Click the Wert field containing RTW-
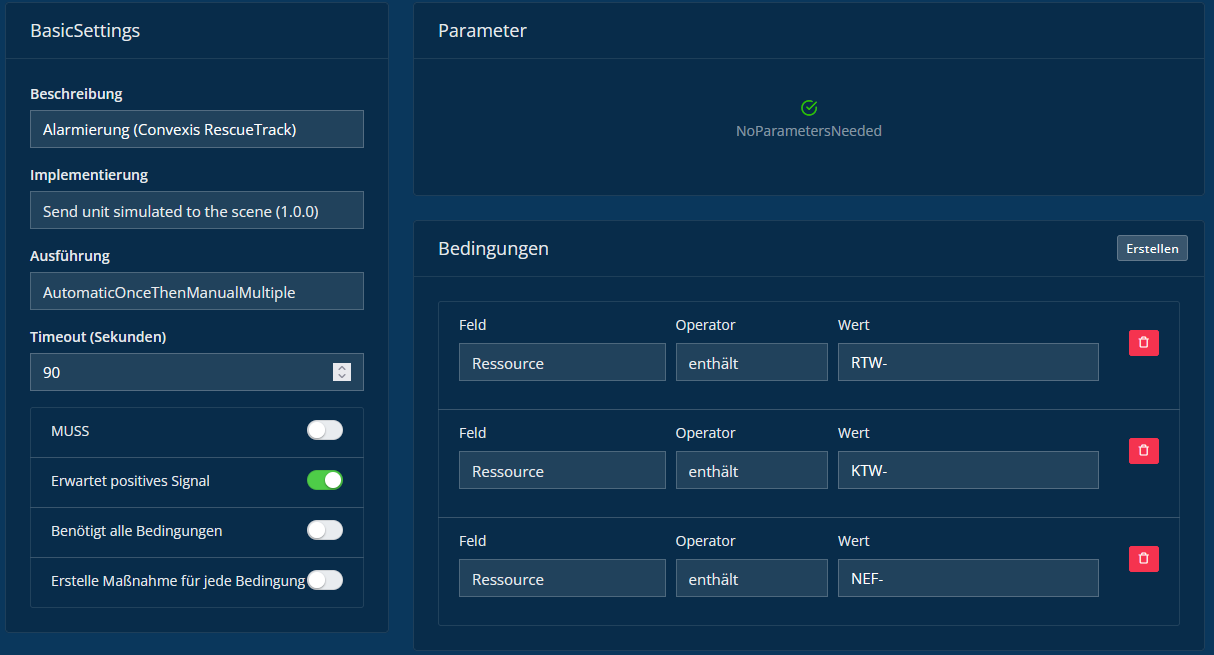Viewport: 1214px width, 655px height. tap(967, 363)
